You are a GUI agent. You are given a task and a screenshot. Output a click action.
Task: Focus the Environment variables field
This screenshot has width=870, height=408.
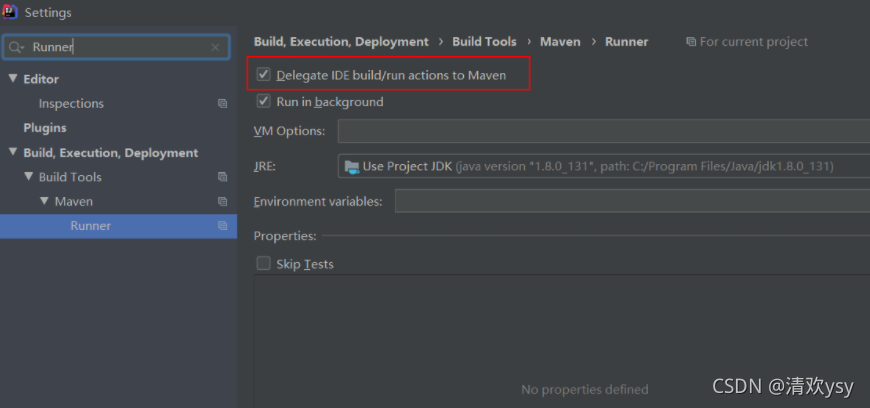(x=632, y=201)
